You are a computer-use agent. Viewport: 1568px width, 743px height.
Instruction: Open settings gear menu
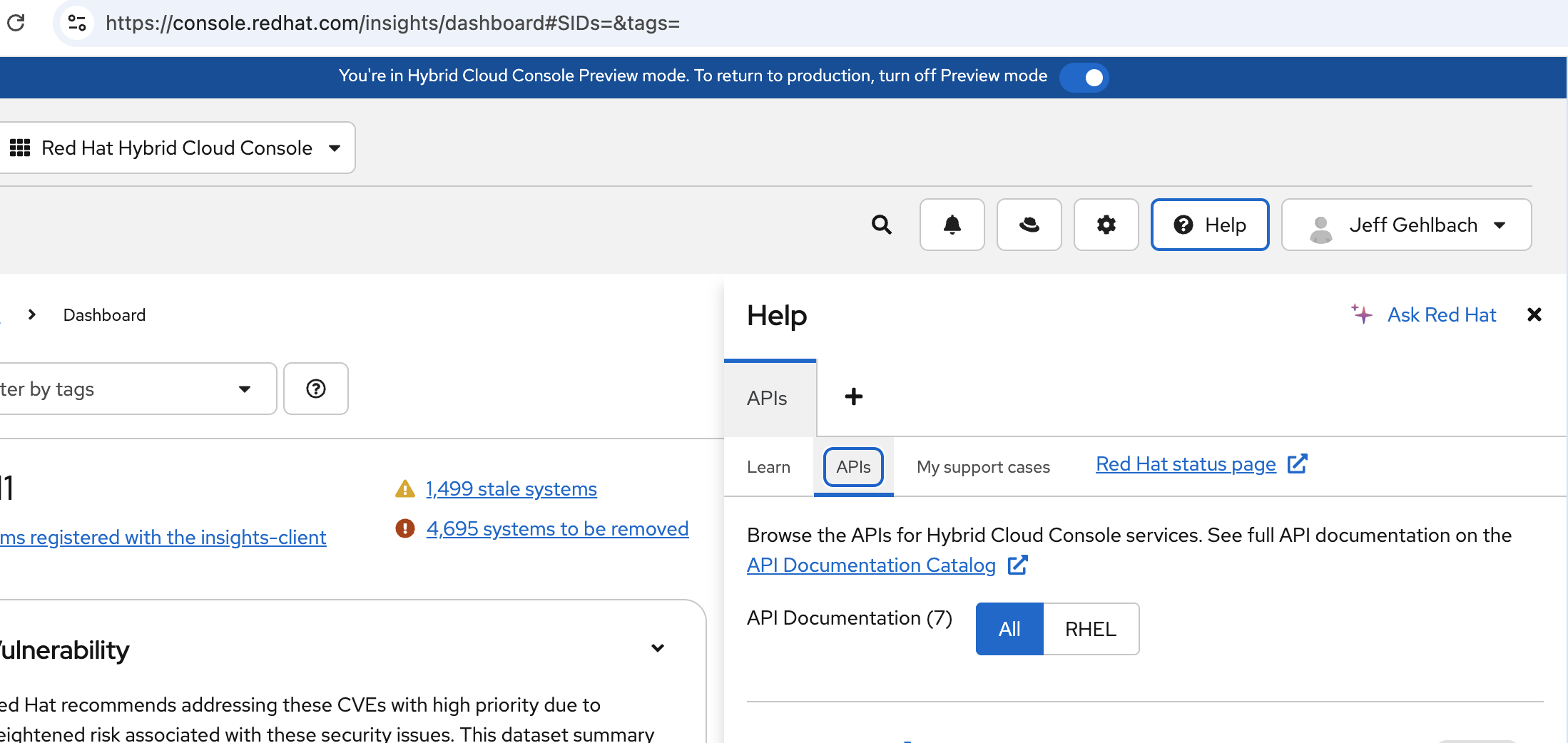pos(1106,225)
